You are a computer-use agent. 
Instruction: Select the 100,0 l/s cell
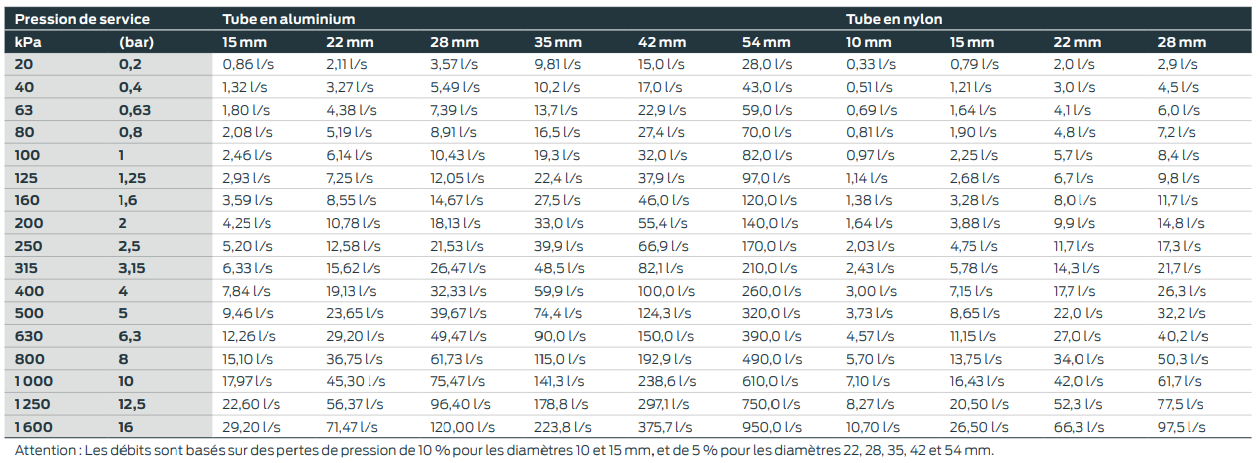[663, 290]
